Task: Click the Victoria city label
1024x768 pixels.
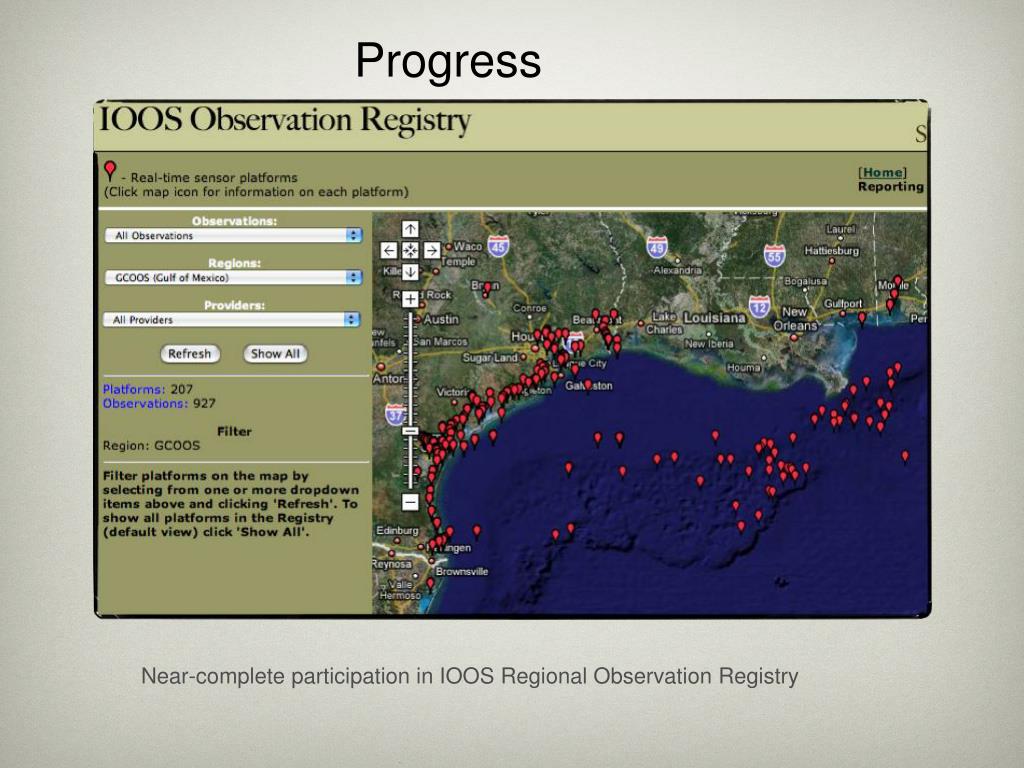Action: (452, 392)
